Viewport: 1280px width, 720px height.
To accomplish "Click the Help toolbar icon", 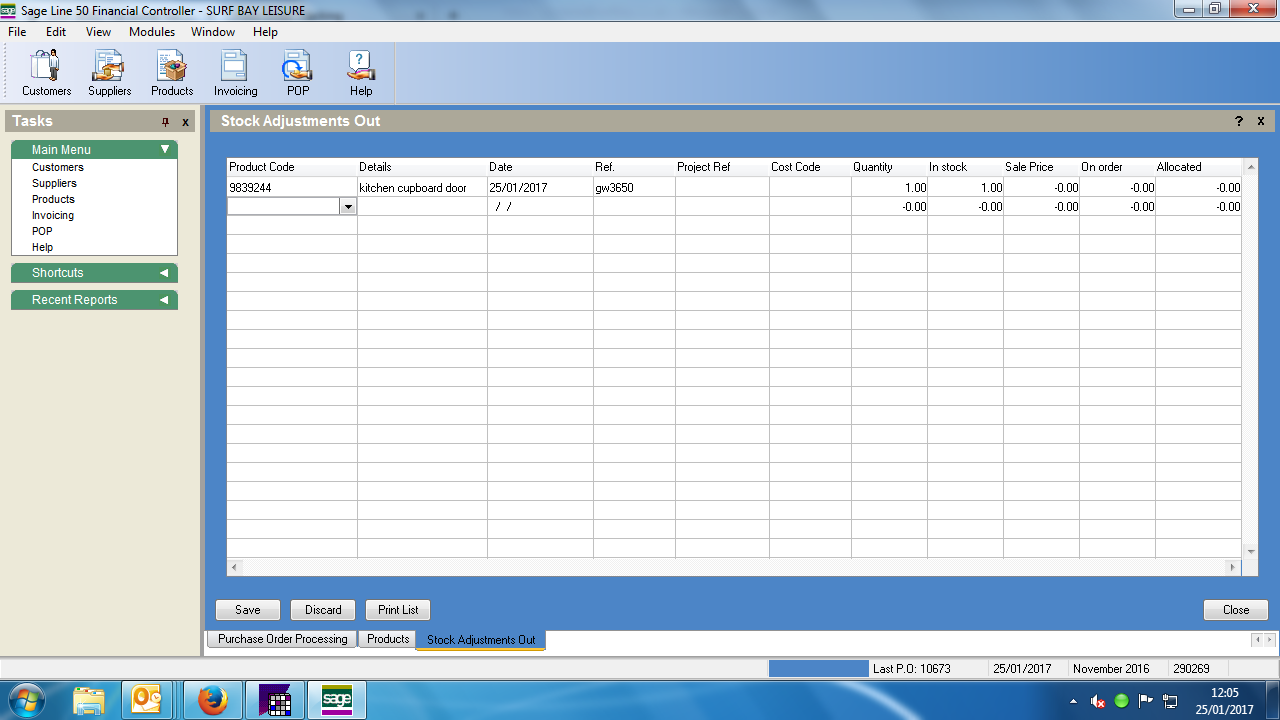I will coord(361,73).
